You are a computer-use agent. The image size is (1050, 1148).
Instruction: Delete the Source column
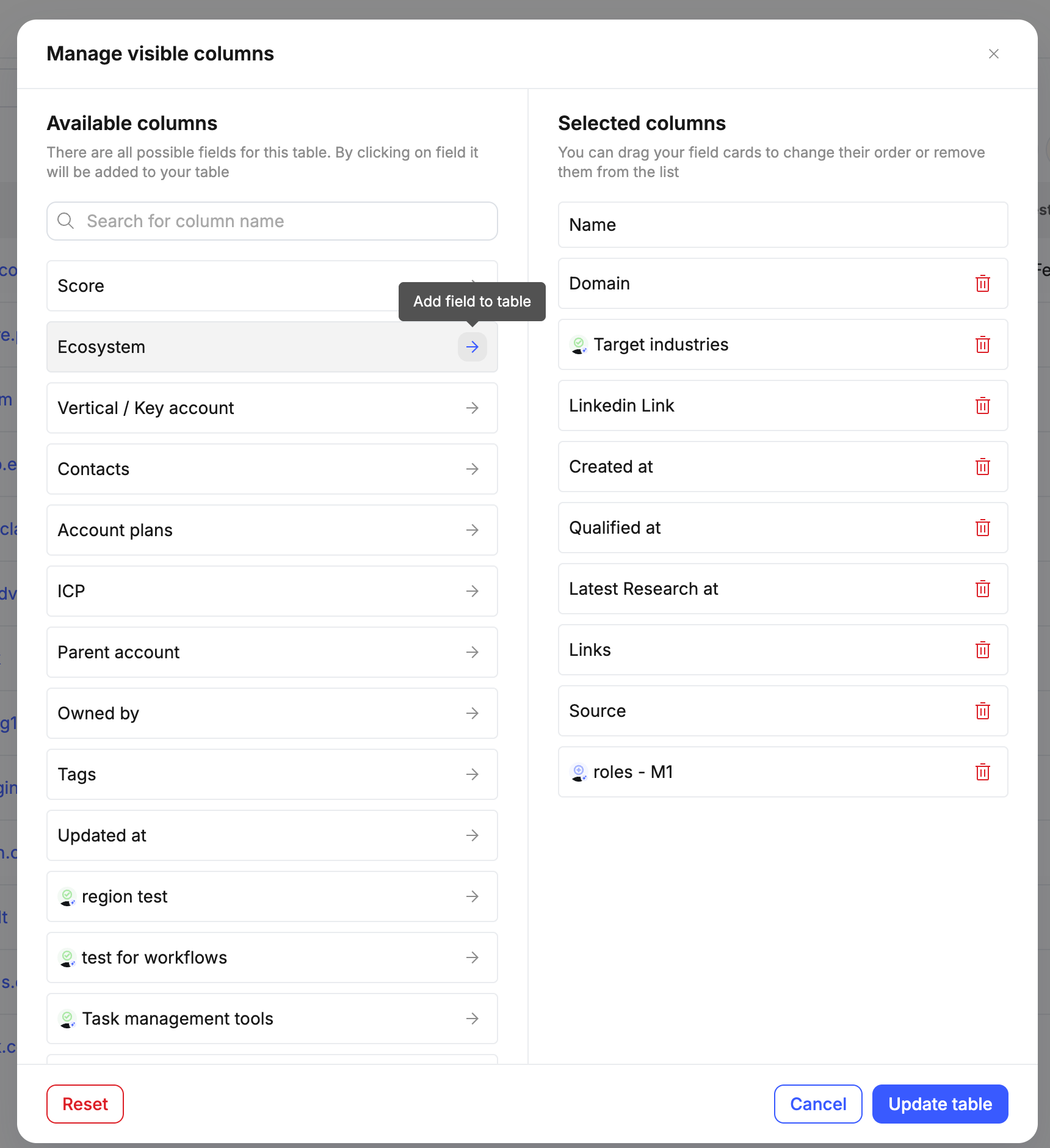982,711
